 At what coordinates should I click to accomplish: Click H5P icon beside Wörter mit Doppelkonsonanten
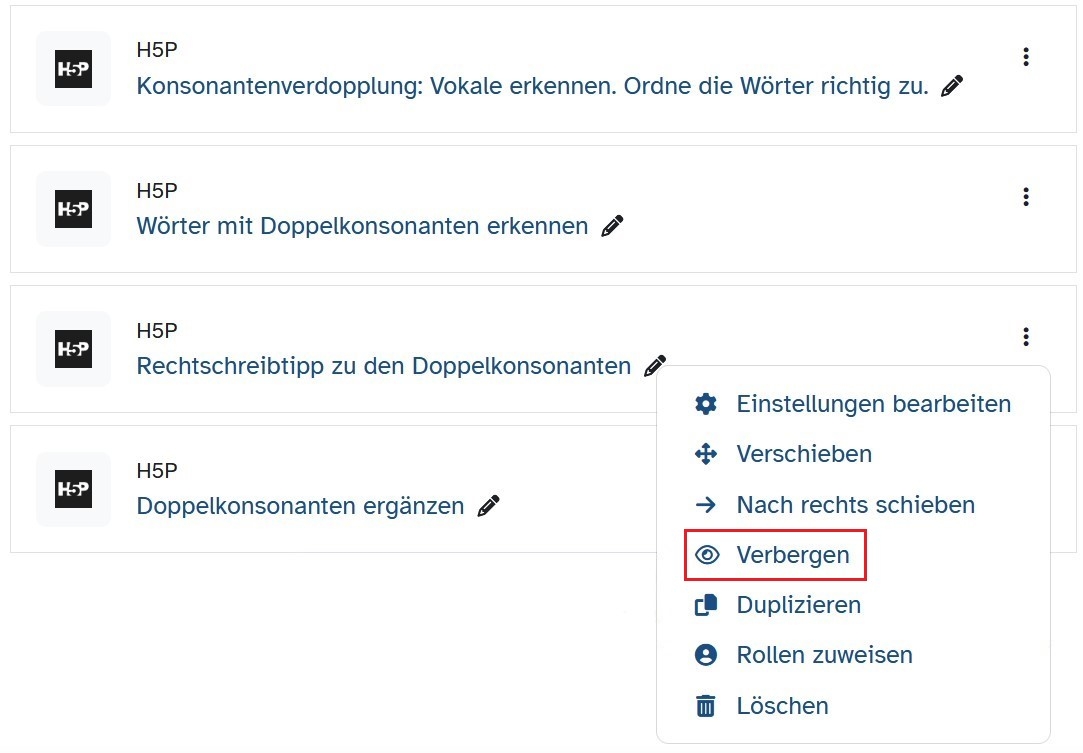[73, 209]
